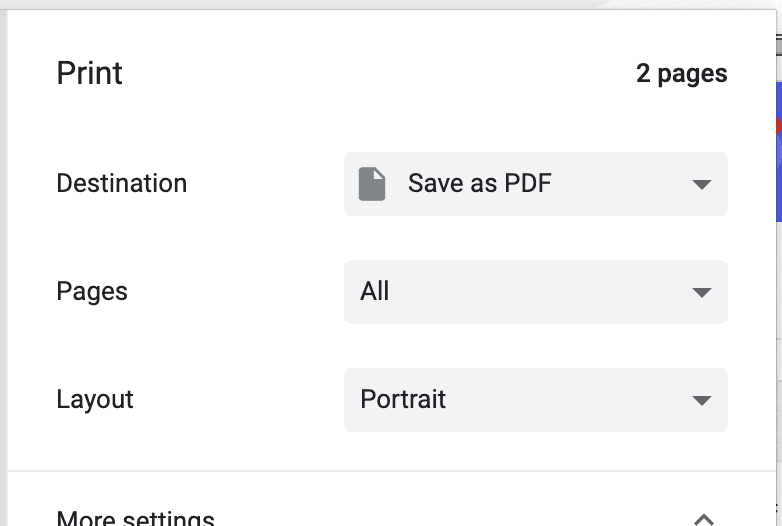Click the Layout label
This screenshot has height=526, width=782.
(x=95, y=400)
